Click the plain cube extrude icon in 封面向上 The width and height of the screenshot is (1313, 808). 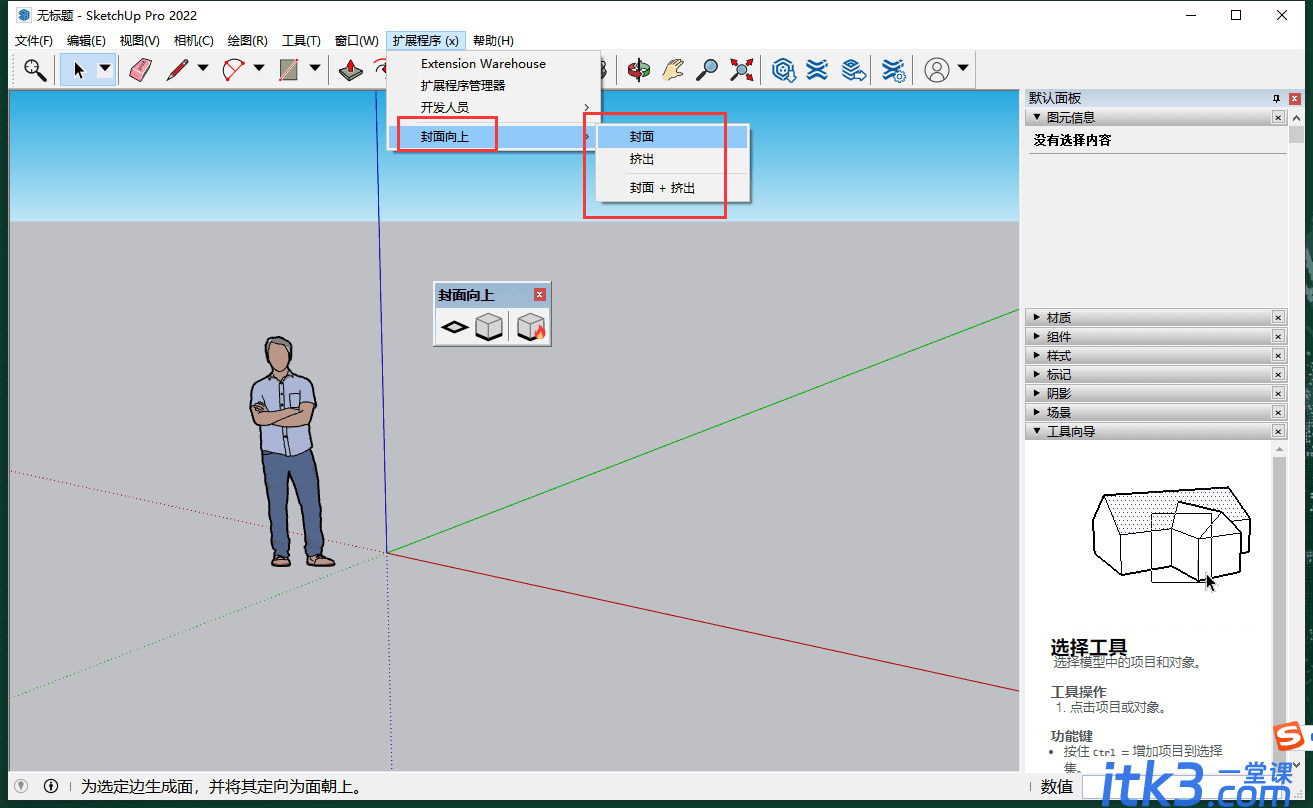click(x=488, y=327)
